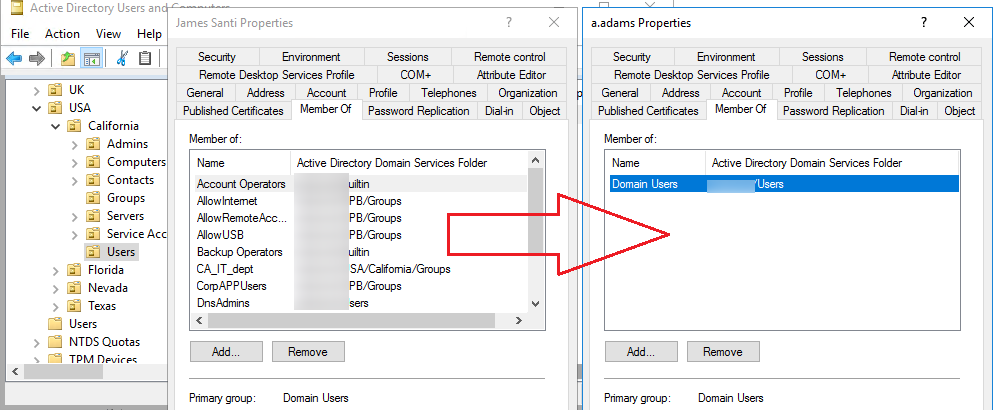The height and width of the screenshot is (410, 993).
Task: Click Add button in a.adams Properties
Action: [640, 352]
